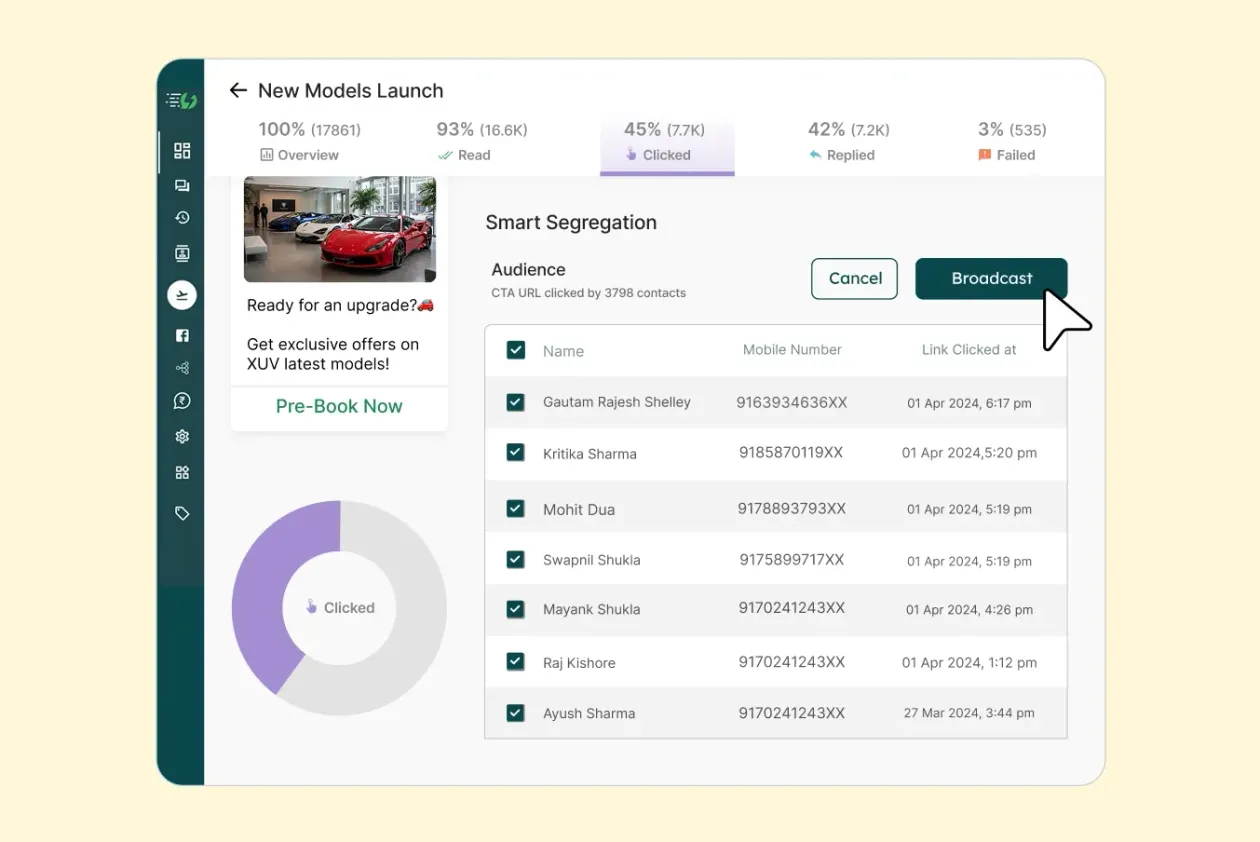
Task: Click the back arrow next to New Models Launch
Action: (x=237, y=90)
